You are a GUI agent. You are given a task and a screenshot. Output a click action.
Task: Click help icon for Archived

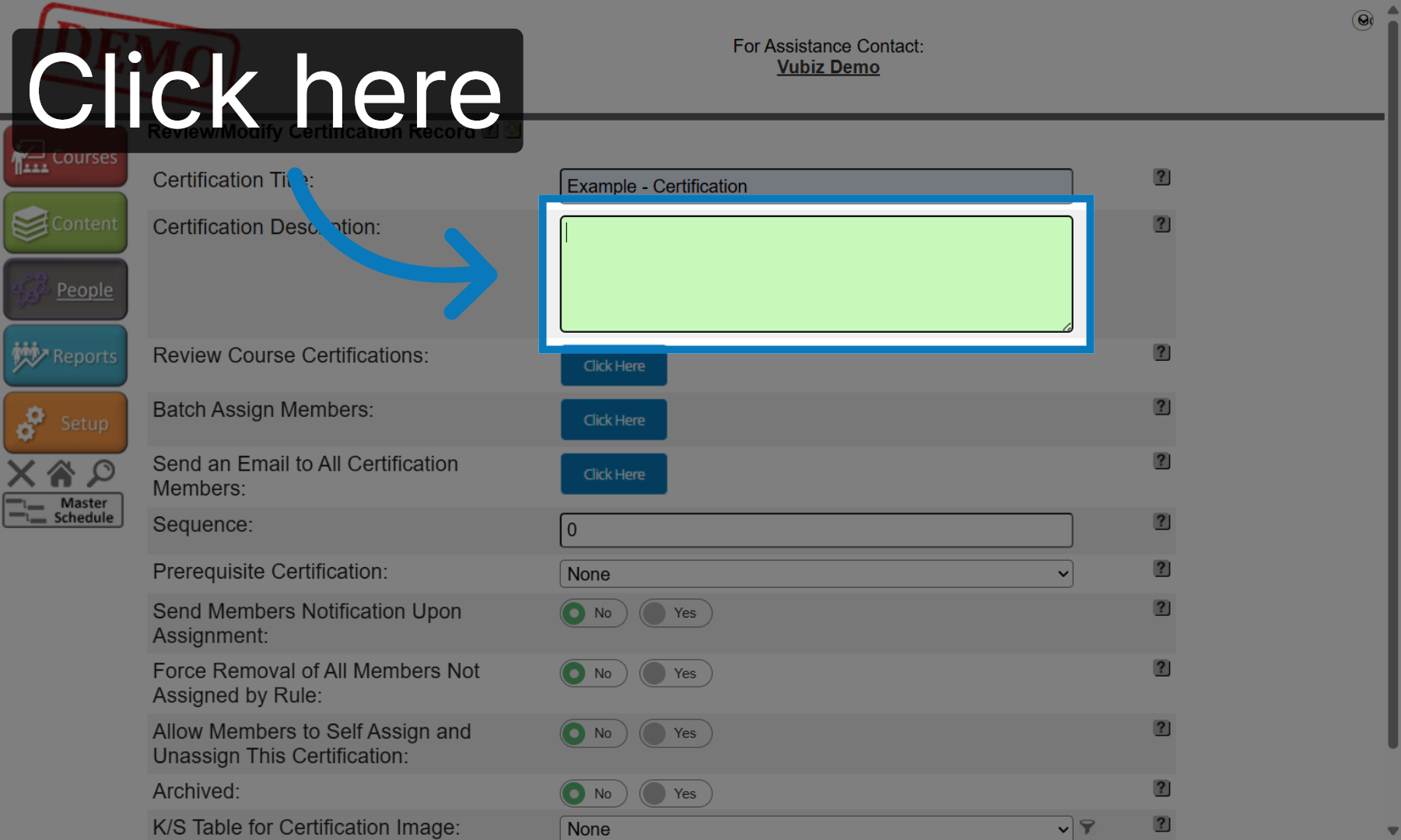tap(1161, 789)
